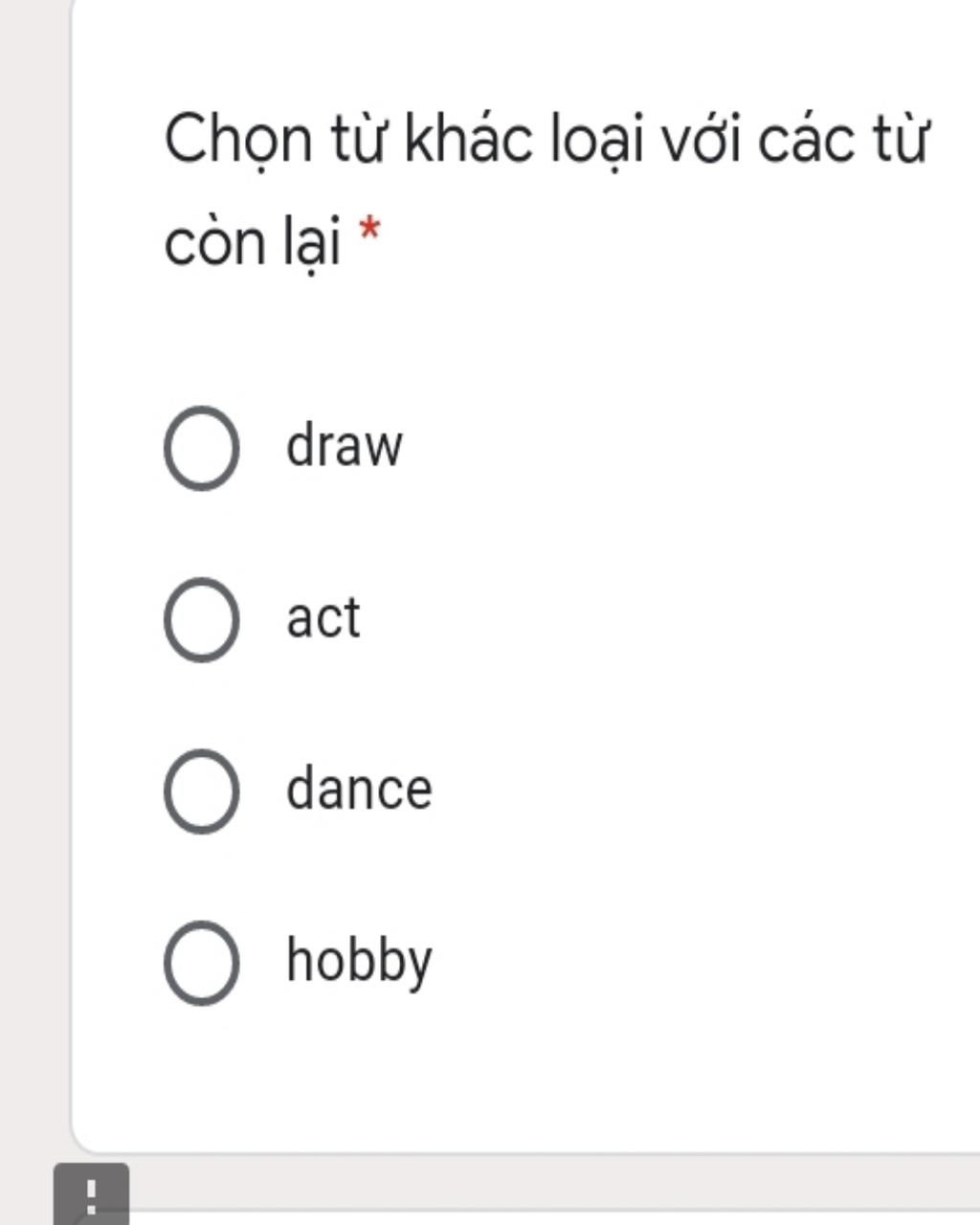Click the exclamation report-problem icon
This screenshot has height=1225, width=980.
pyautogui.click(x=91, y=1194)
